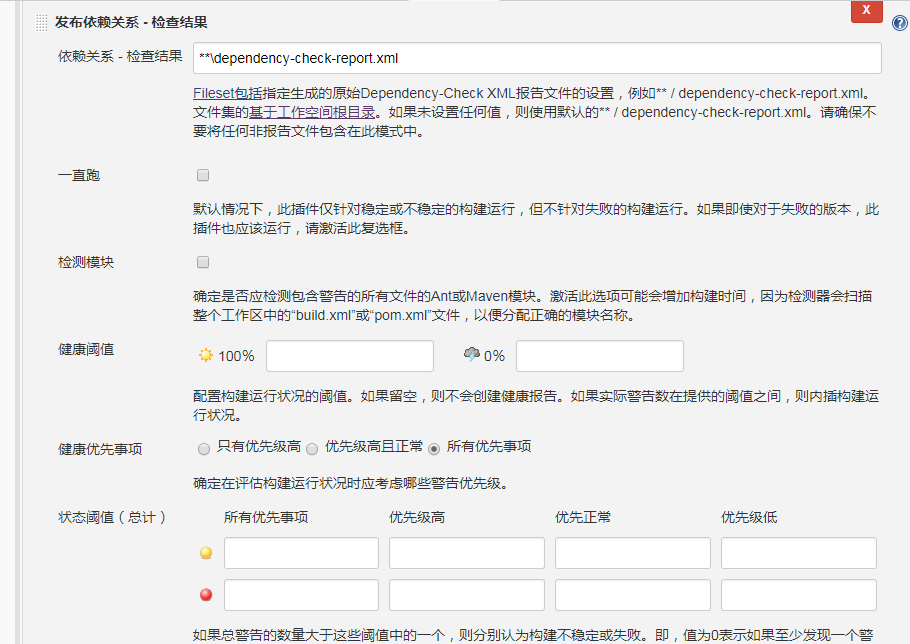Focus red row 优先级低 threshold field
This screenshot has width=910, height=644.
coord(799,595)
